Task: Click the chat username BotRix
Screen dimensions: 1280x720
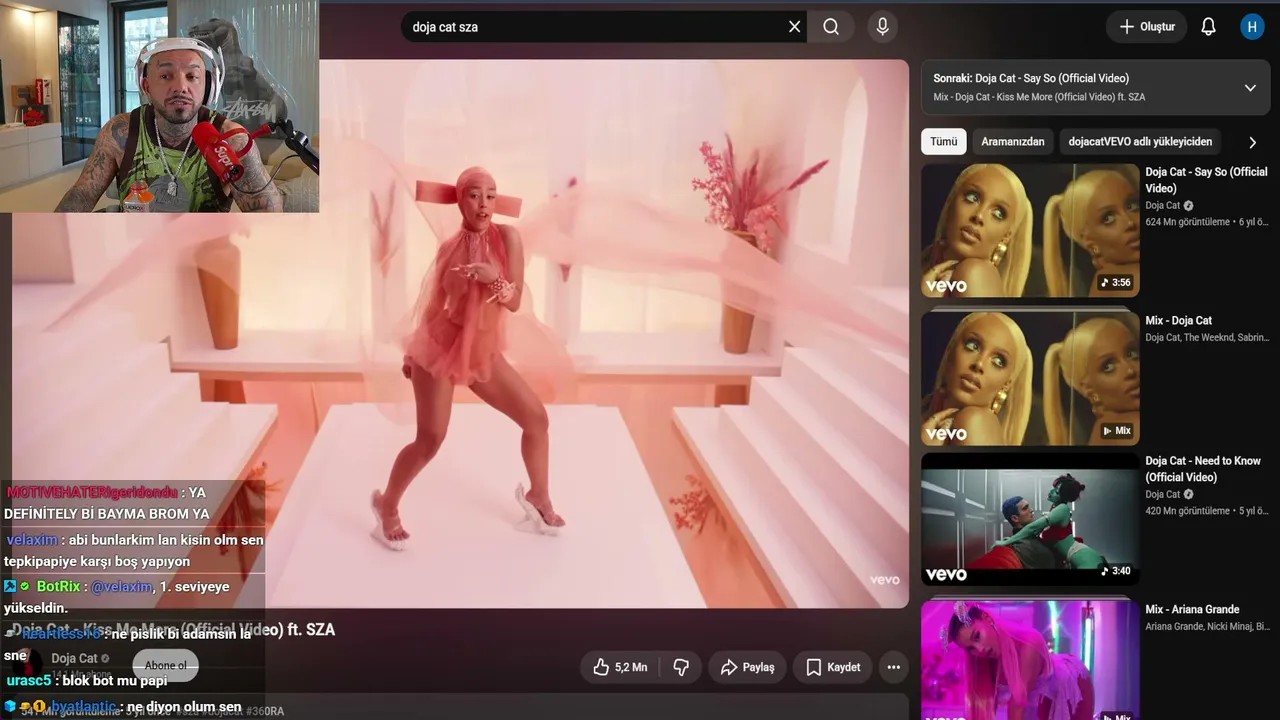Action: click(x=58, y=587)
